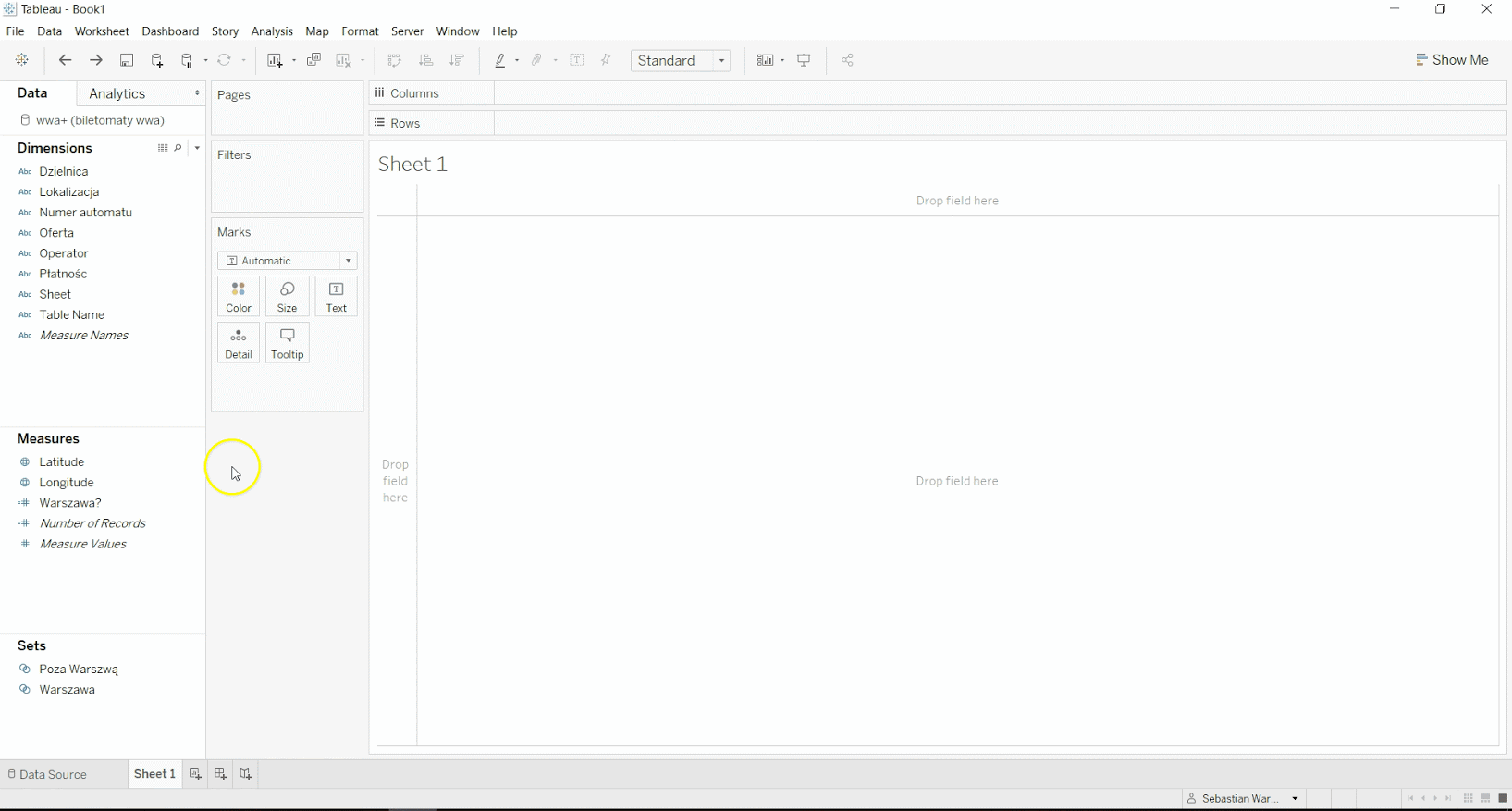Open the Analysis menu
This screenshot has height=811, width=1512.
[x=272, y=31]
